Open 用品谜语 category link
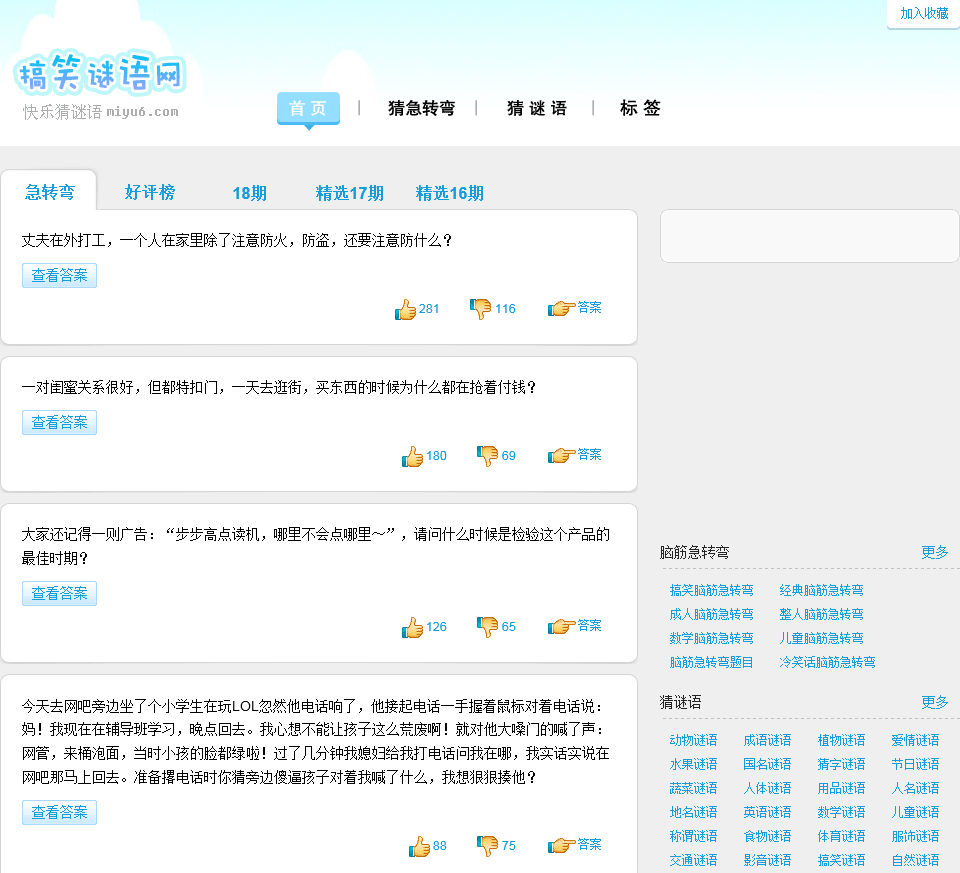This screenshot has height=873, width=960. point(841,788)
